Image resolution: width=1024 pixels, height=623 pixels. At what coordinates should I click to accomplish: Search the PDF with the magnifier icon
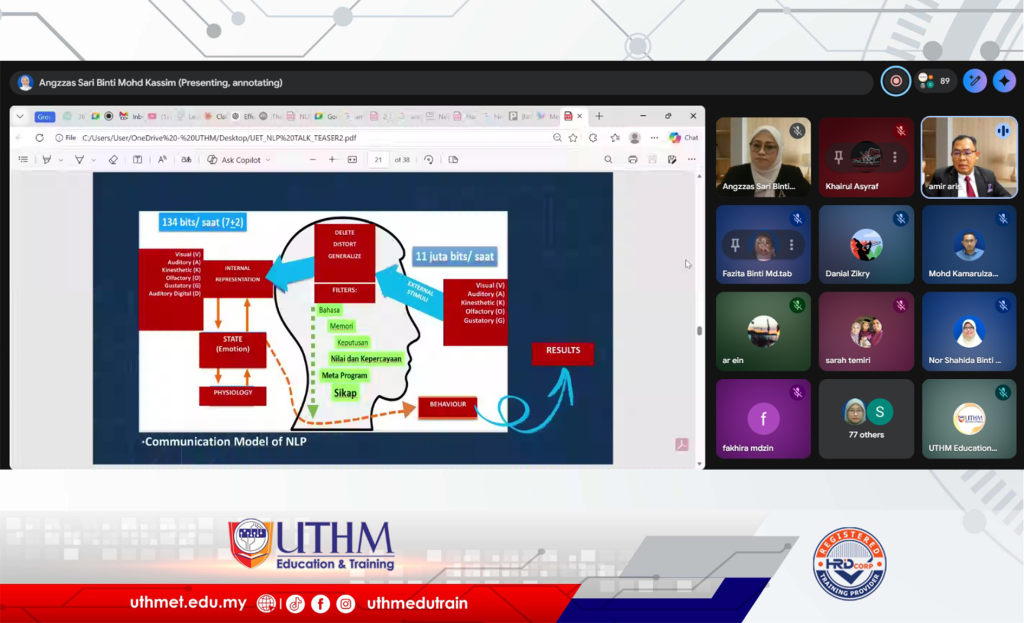pyautogui.click(x=608, y=160)
